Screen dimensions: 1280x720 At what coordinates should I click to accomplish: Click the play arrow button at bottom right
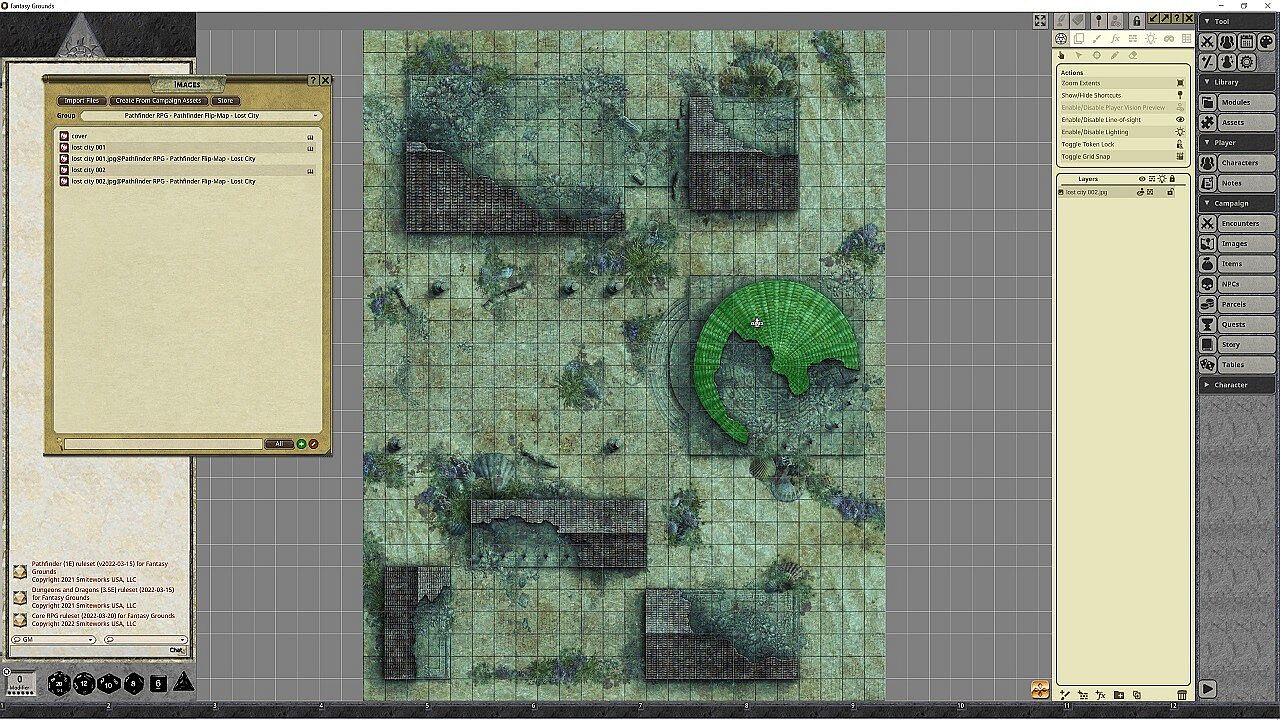click(1207, 688)
